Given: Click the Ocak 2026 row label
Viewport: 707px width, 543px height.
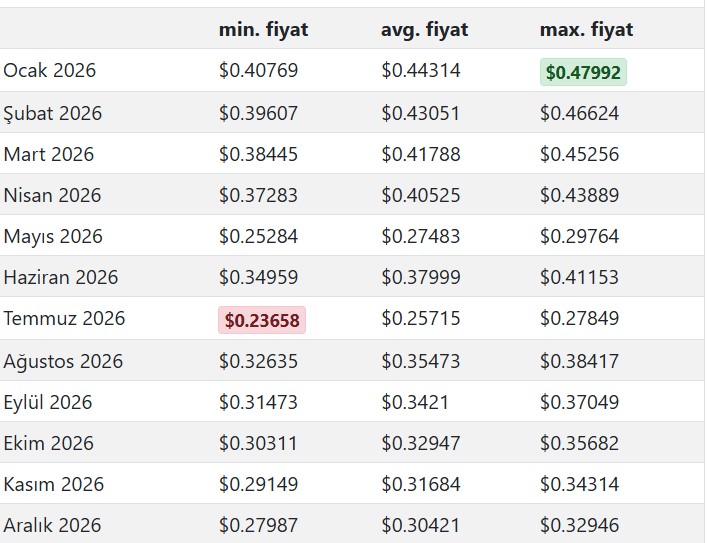Looking at the screenshot, I should coord(50,71).
